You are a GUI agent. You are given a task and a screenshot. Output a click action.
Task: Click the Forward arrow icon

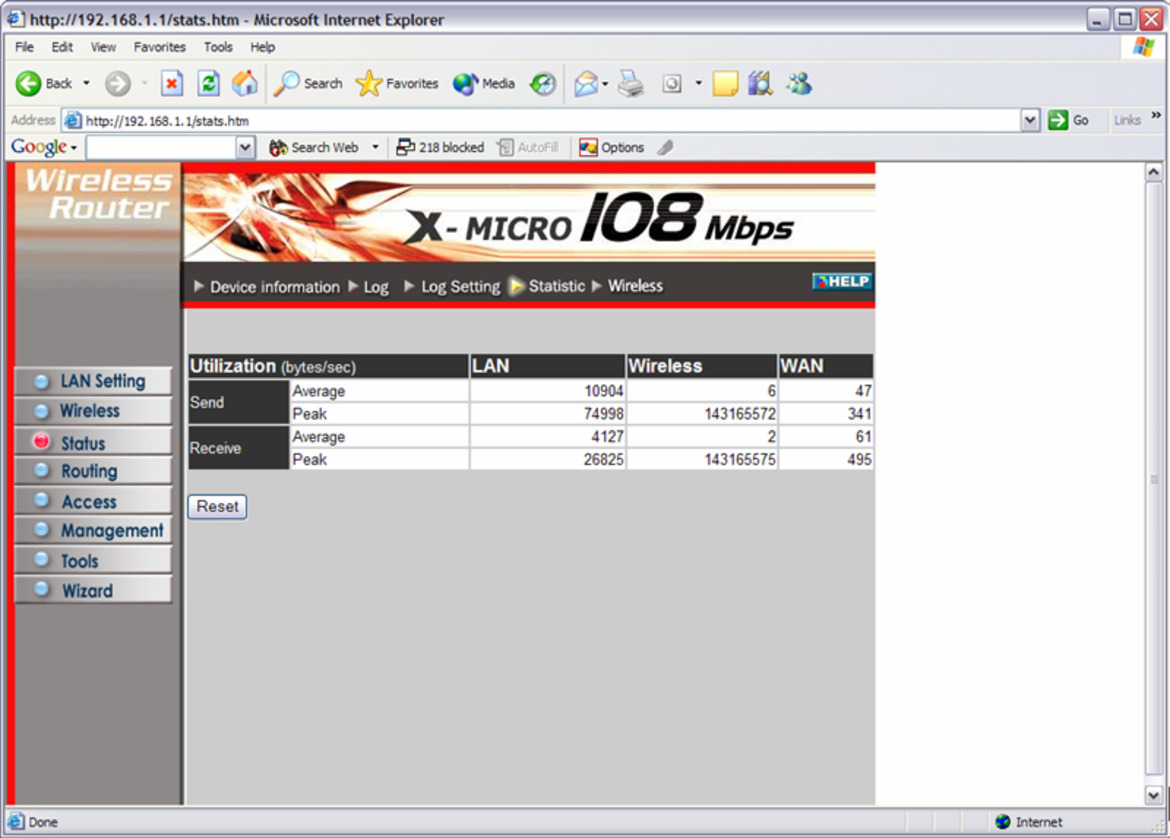pyautogui.click(x=117, y=84)
